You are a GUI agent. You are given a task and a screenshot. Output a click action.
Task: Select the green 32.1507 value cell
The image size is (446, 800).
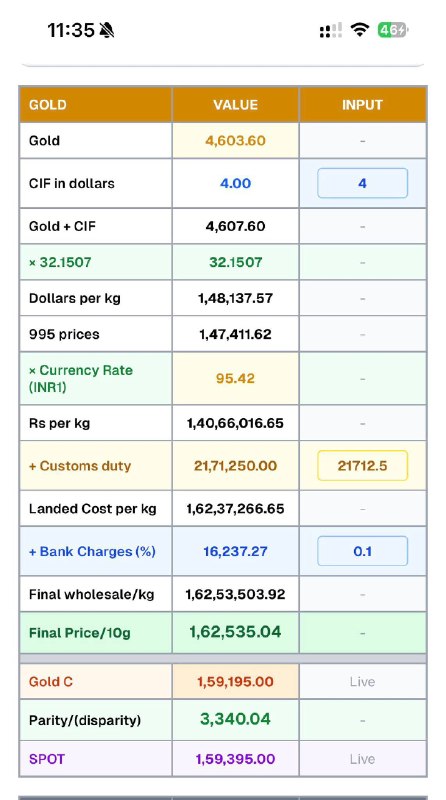tap(235, 262)
